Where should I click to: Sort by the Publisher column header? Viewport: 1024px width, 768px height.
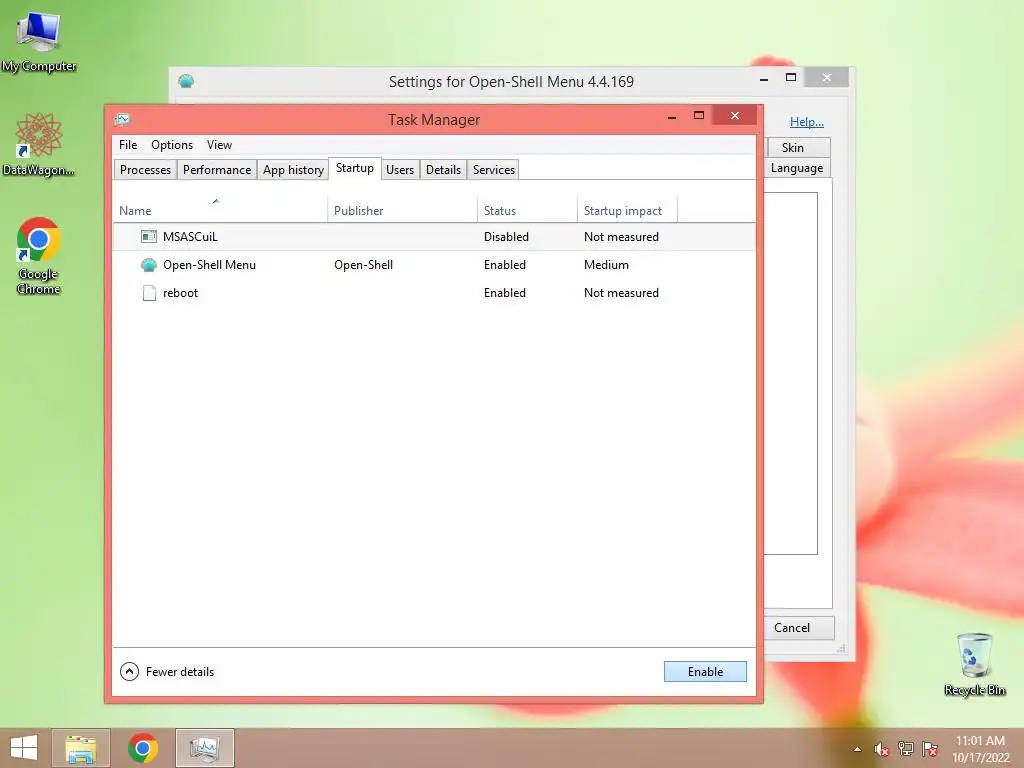pos(402,210)
